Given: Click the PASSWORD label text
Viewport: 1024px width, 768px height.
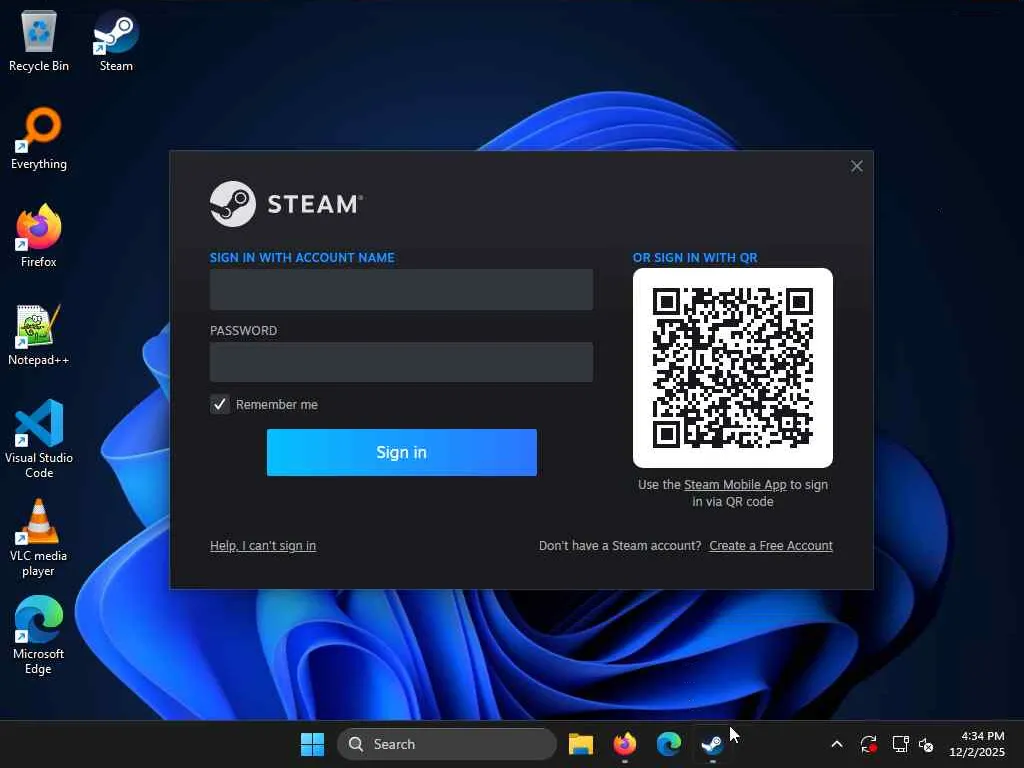Looking at the screenshot, I should click(243, 330).
